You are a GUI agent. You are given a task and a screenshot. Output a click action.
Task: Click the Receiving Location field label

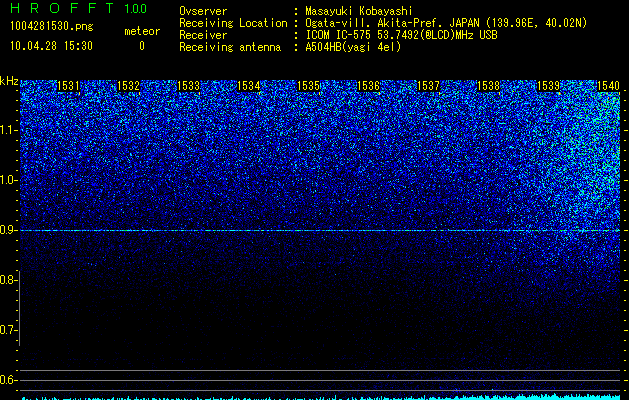233,23
